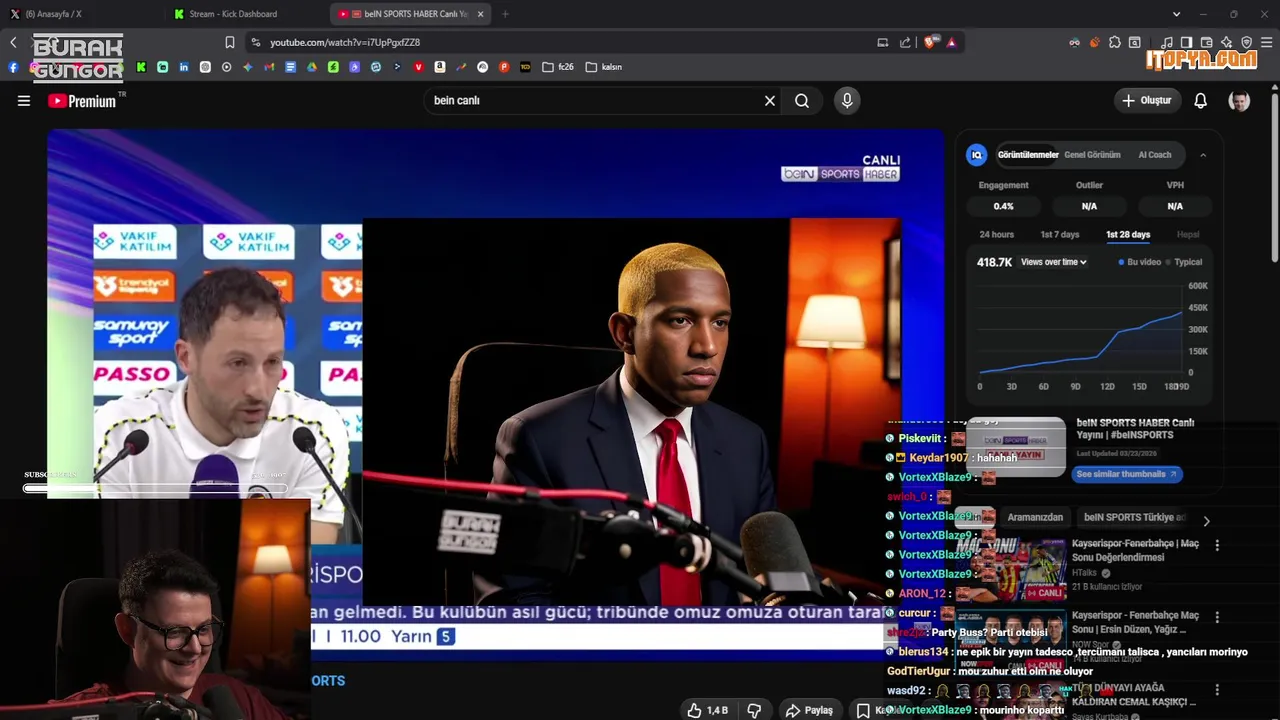The image size is (1280, 720).
Task: Click the Paylaş share button
Action: pyautogui.click(x=809, y=710)
